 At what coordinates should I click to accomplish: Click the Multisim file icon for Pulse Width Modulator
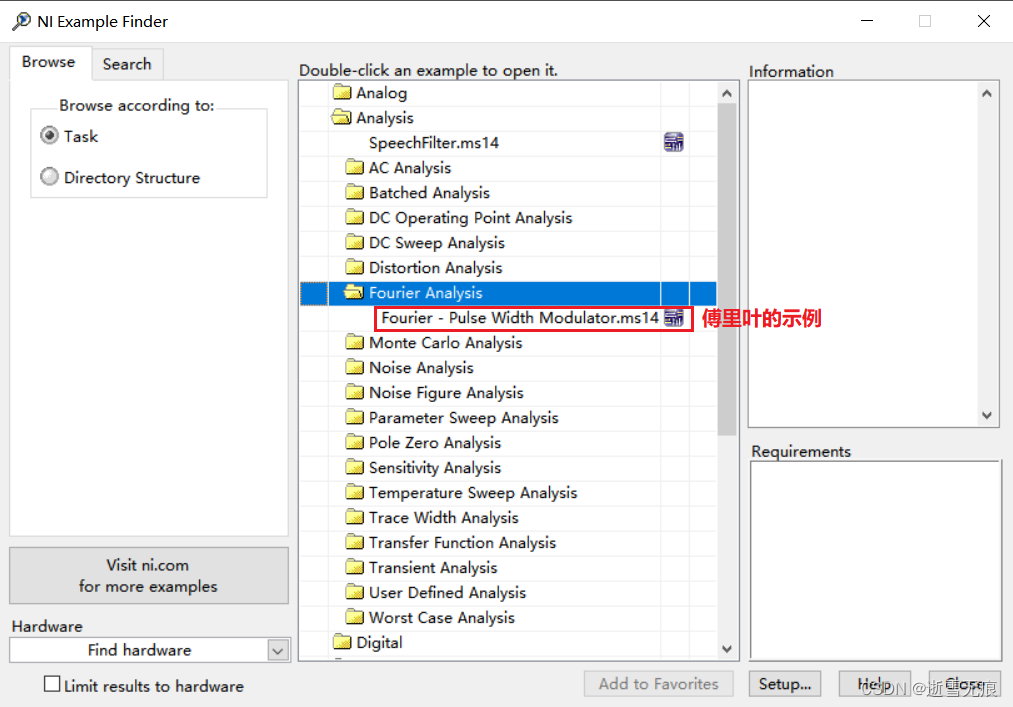click(x=674, y=317)
